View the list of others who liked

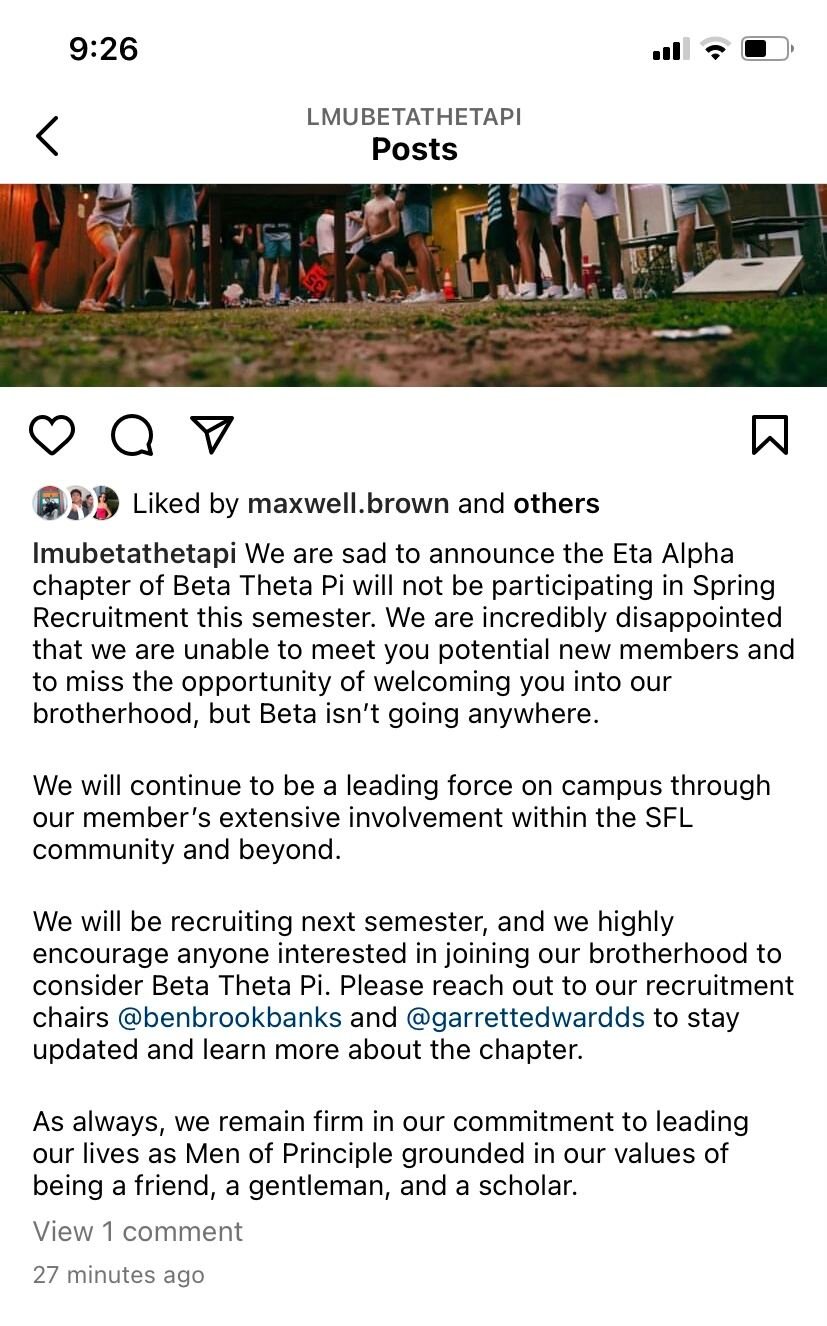pos(556,503)
